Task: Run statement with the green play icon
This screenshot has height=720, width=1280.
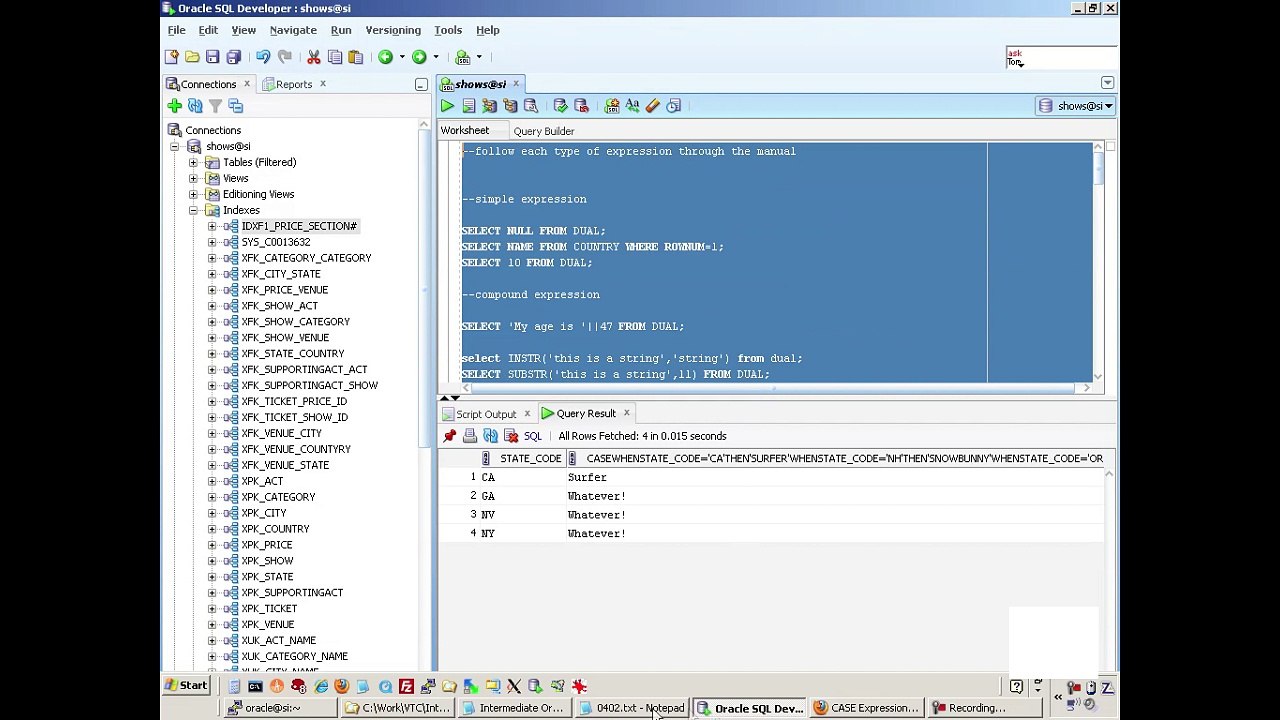Action: click(448, 106)
